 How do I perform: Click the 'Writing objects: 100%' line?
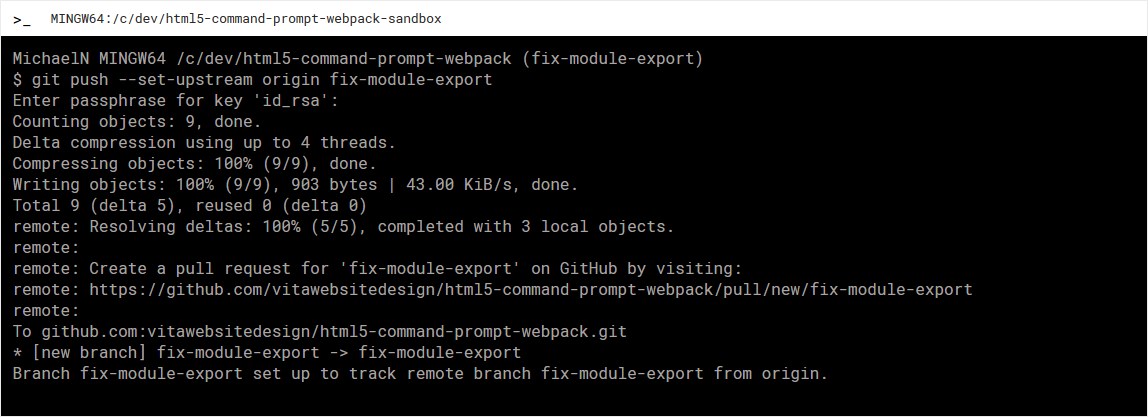pos(295,185)
